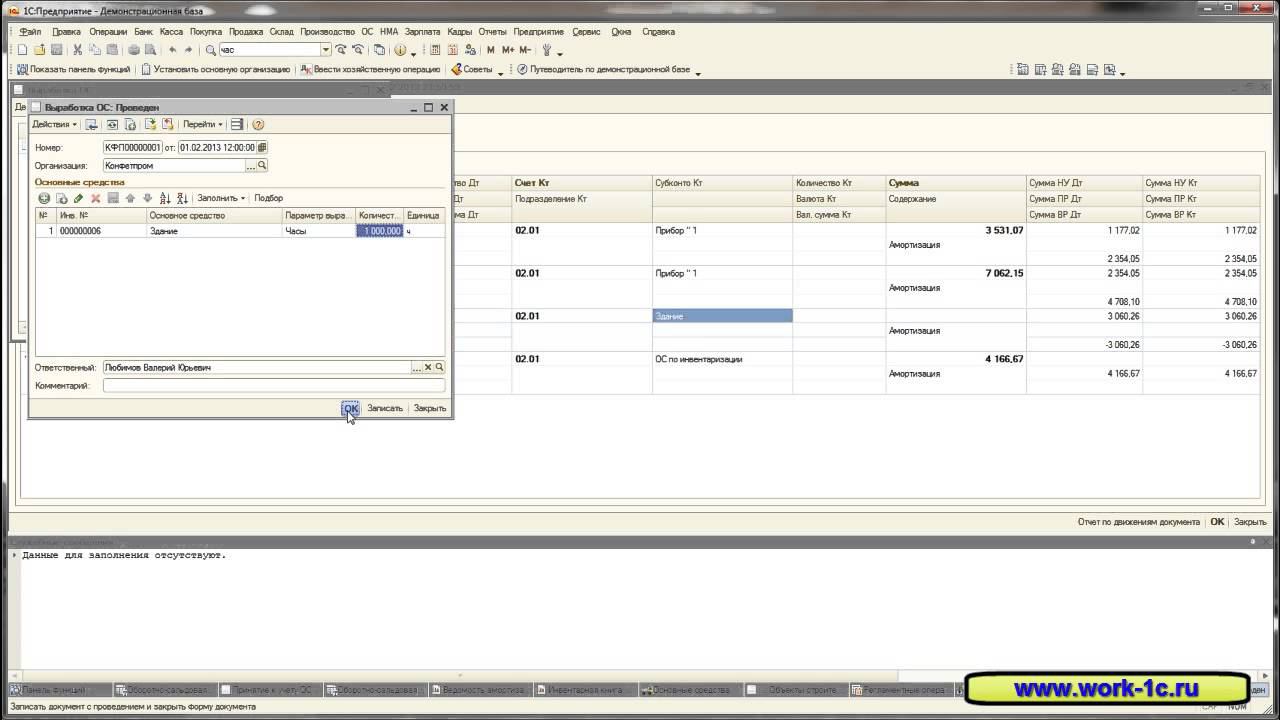1280x720 pixels.
Task: Click the copy row icon in table toolbar
Action: [x=61, y=198]
